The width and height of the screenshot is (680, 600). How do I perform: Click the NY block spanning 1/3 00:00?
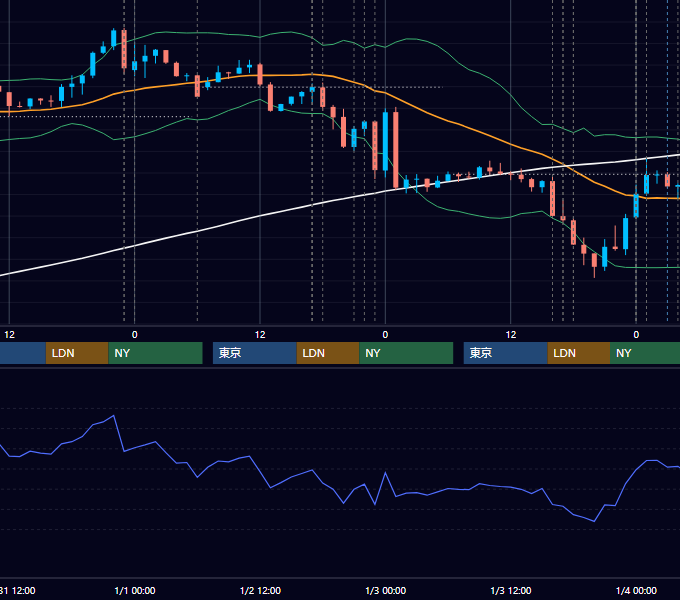coord(406,353)
